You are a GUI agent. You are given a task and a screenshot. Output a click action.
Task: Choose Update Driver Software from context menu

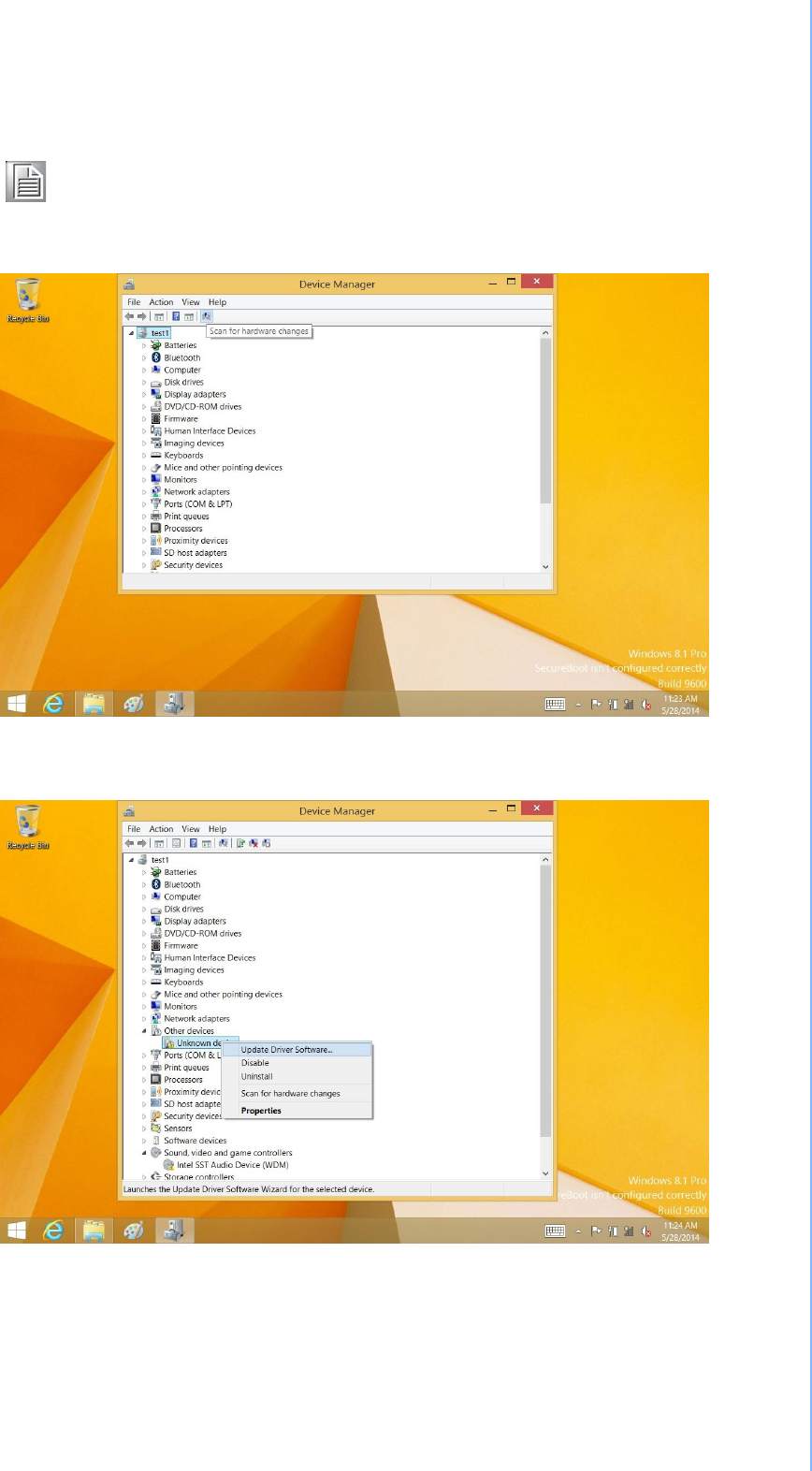pos(297,1050)
